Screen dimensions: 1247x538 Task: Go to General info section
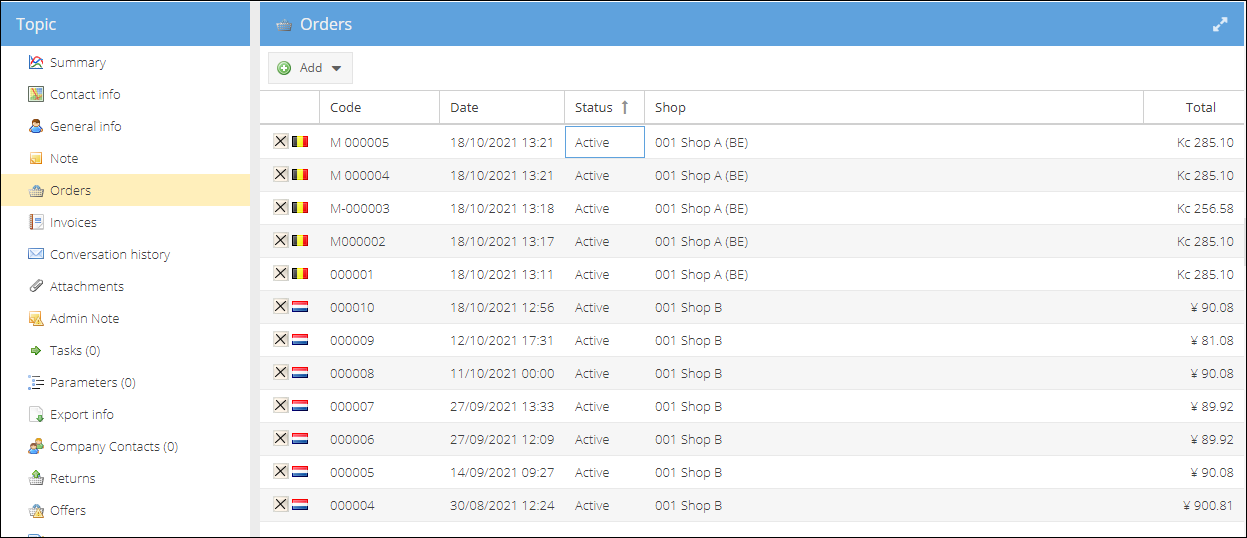86,126
